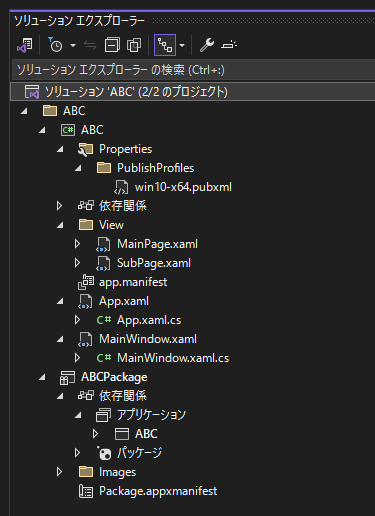Collapse the アプリケーション node

click(78, 415)
